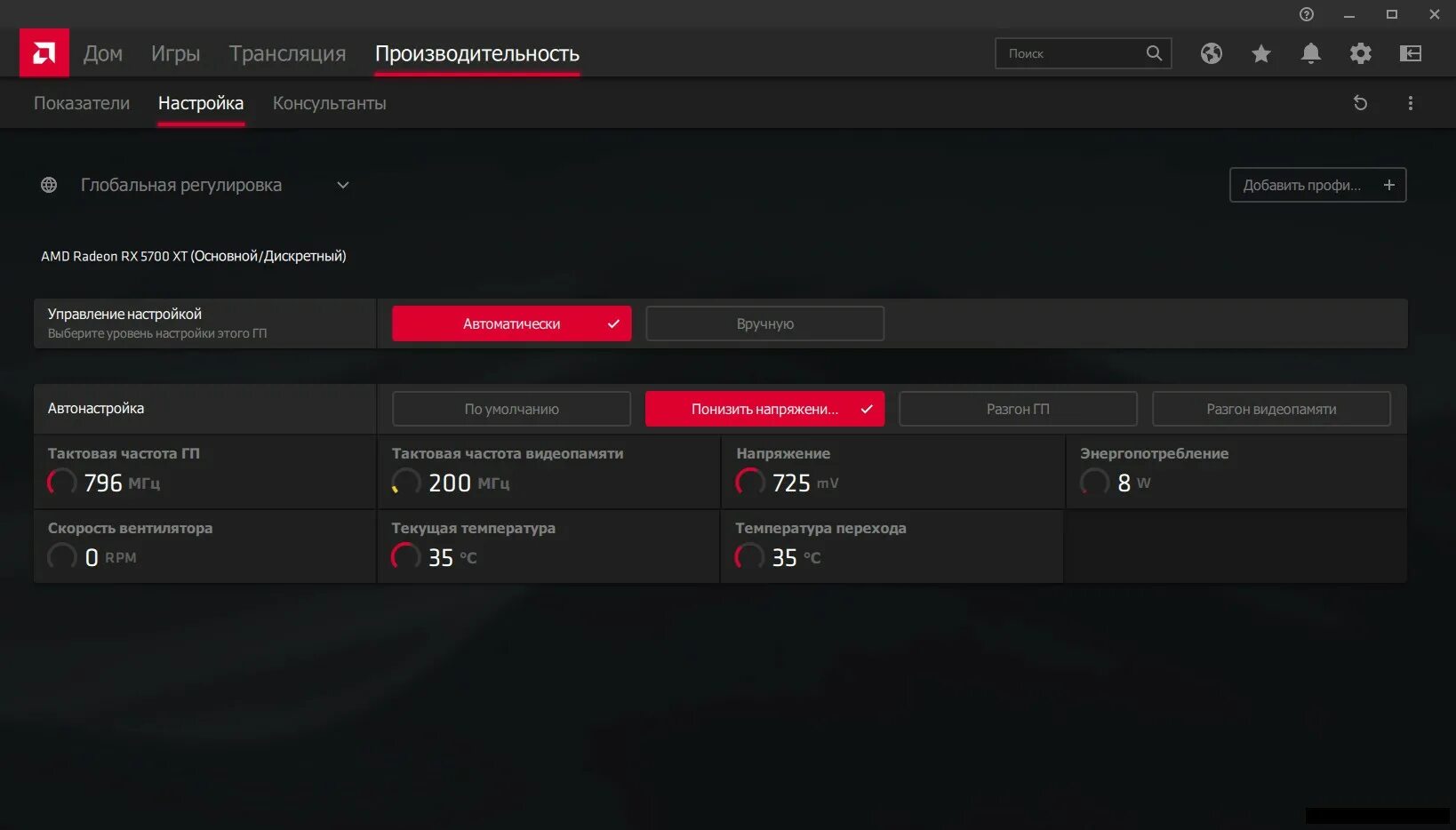Viewport: 1456px width, 830px height.
Task: Open the web browser globe icon
Action: 1211,53
